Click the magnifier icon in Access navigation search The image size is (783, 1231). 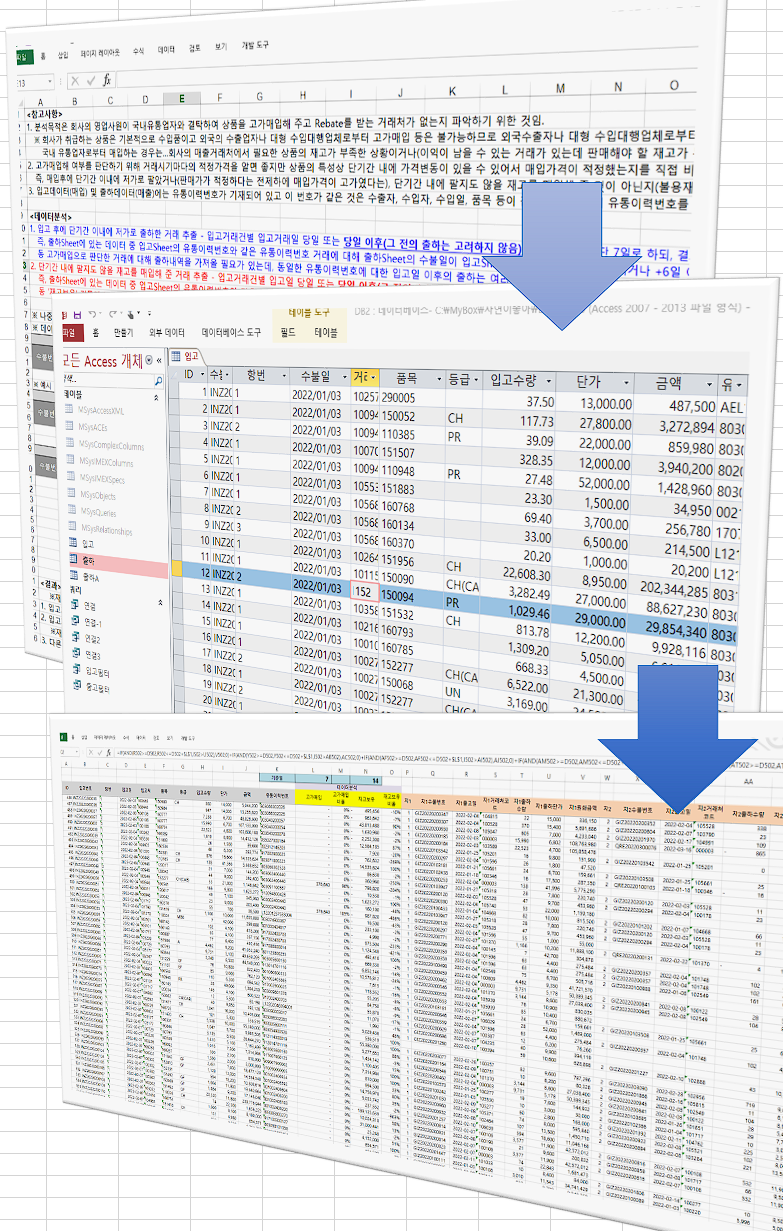click(x=159, y=381)
